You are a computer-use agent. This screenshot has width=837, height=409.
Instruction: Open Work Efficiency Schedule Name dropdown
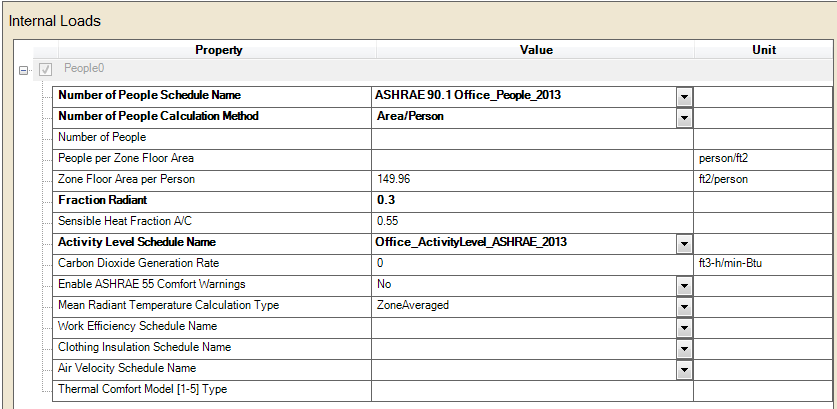(684, 327)
